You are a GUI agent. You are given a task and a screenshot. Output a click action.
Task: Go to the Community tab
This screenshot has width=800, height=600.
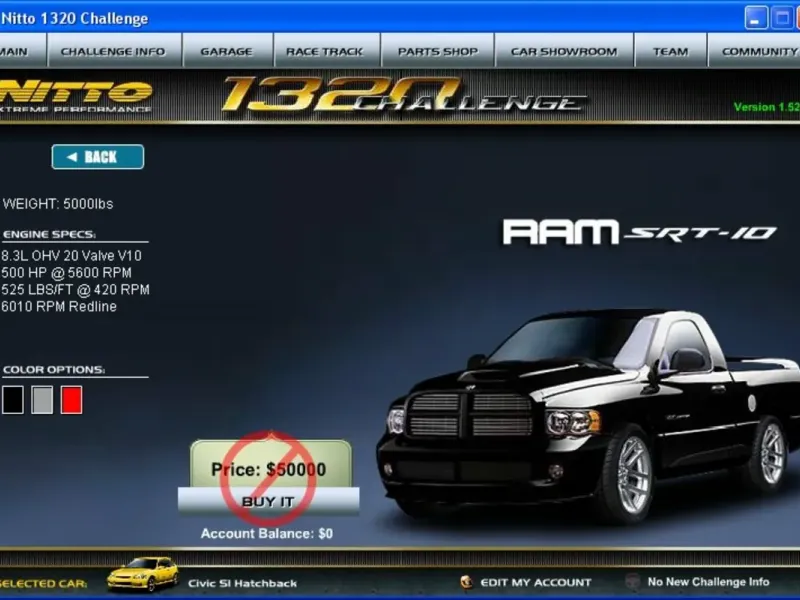[755, 51]
